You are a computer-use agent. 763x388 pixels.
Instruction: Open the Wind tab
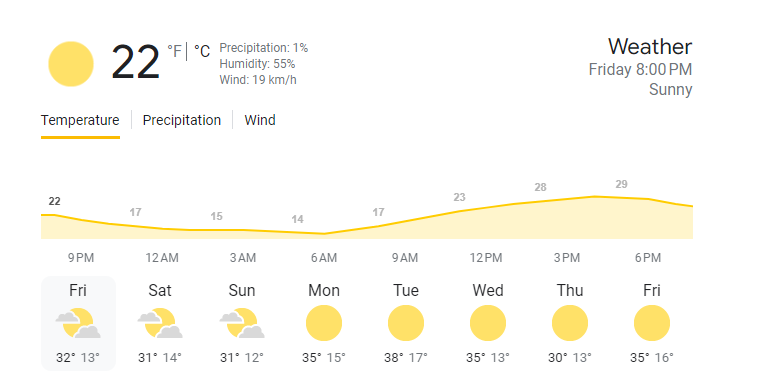coord(260,120)
